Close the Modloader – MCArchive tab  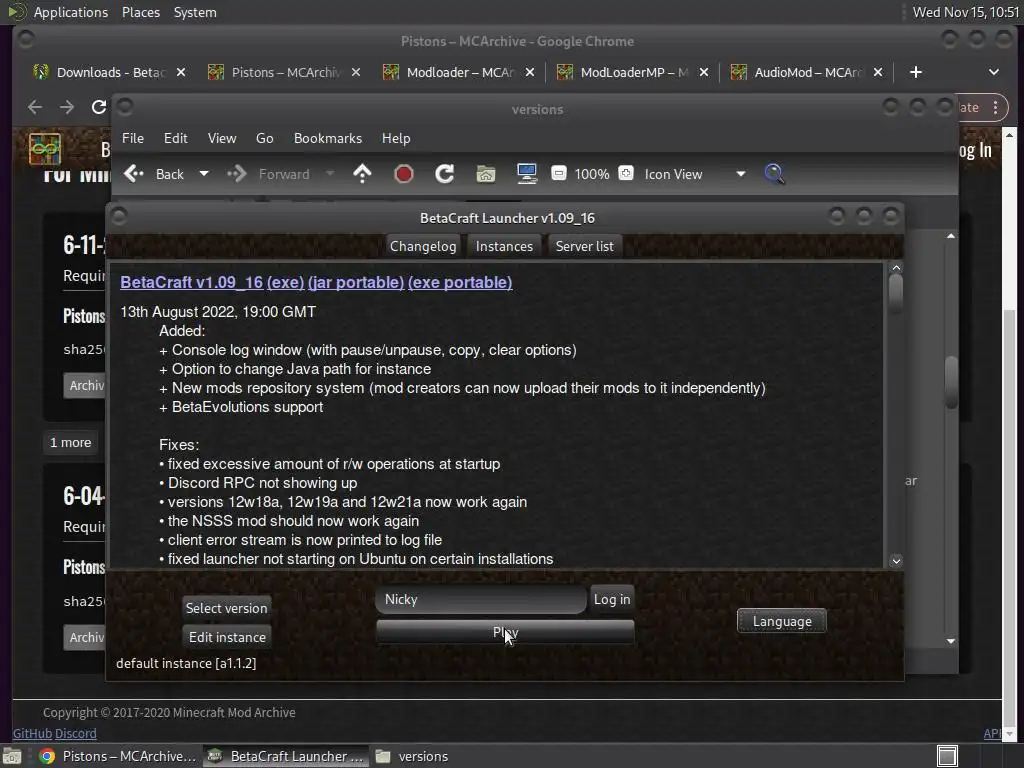click(530, 72)
